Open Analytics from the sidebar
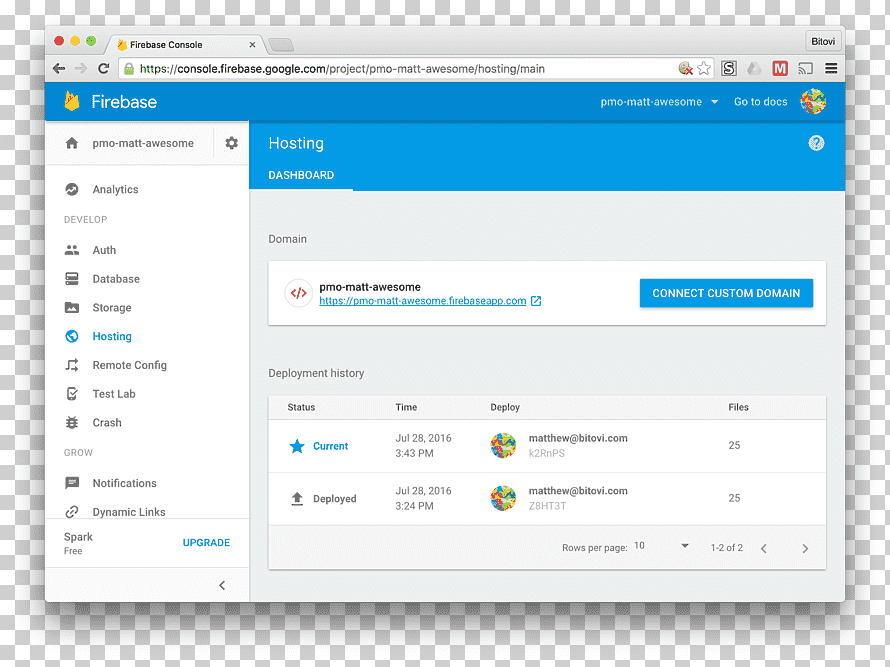The image size is (890, 667). pos(115,190)
